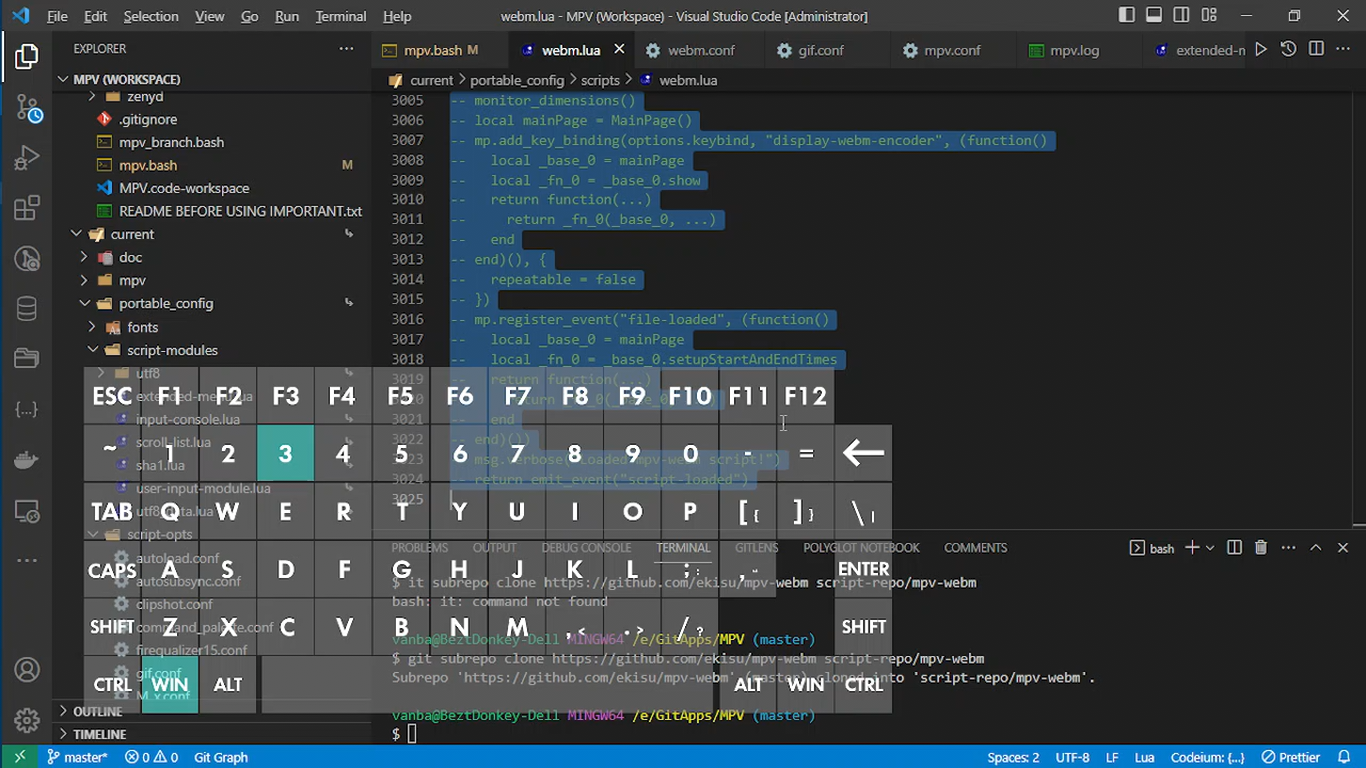Open editor More Actions ellipsis

click(1343, 49)
